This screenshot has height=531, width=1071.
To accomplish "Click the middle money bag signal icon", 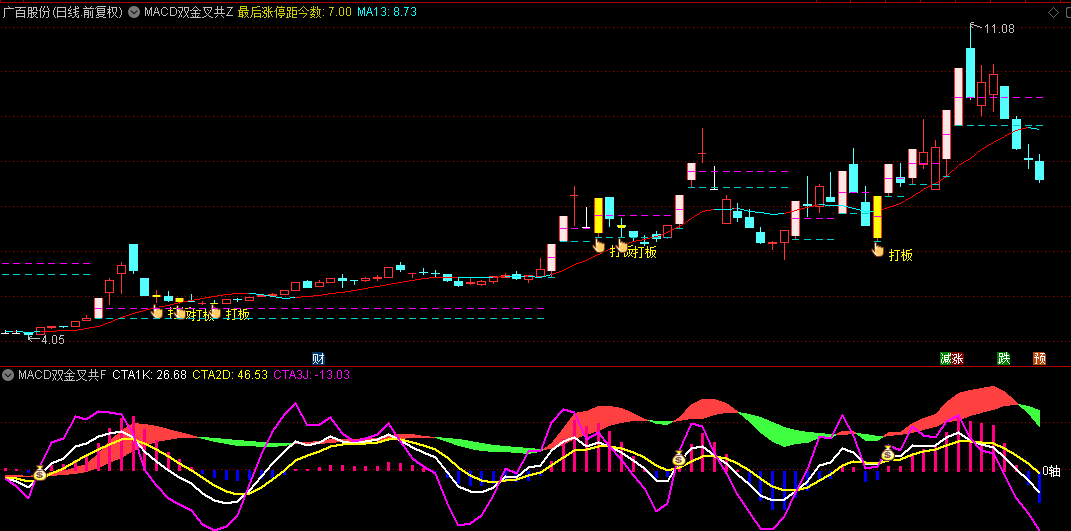I will point(679,459).
